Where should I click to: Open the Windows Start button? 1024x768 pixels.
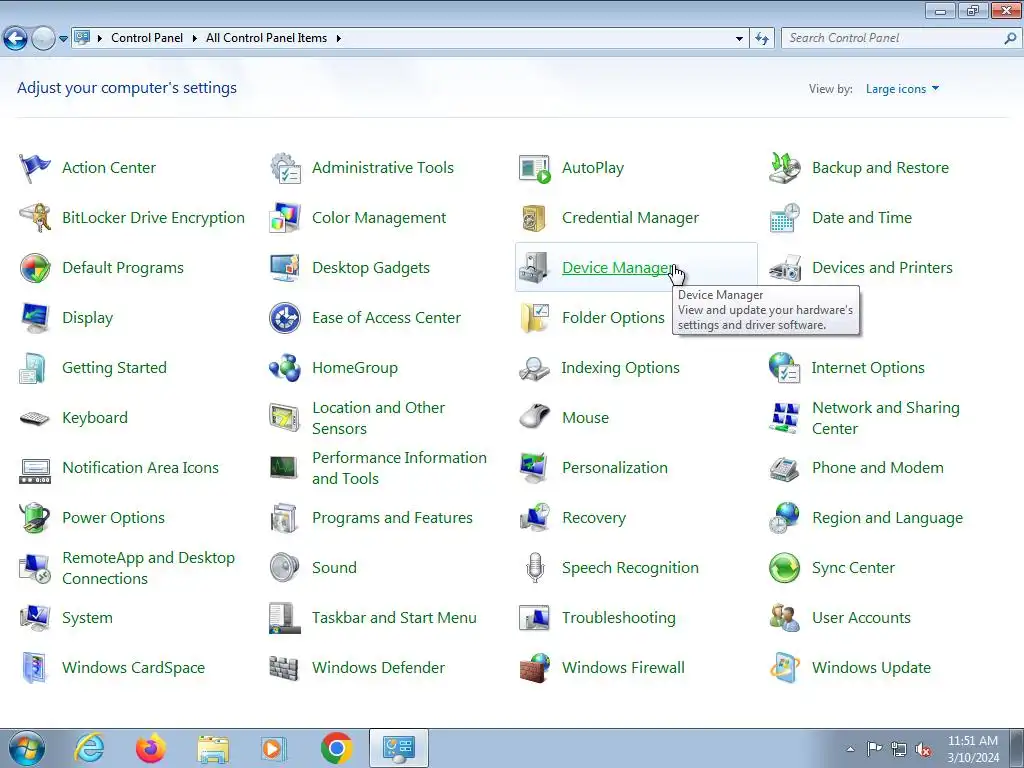(x=26, y=748)
